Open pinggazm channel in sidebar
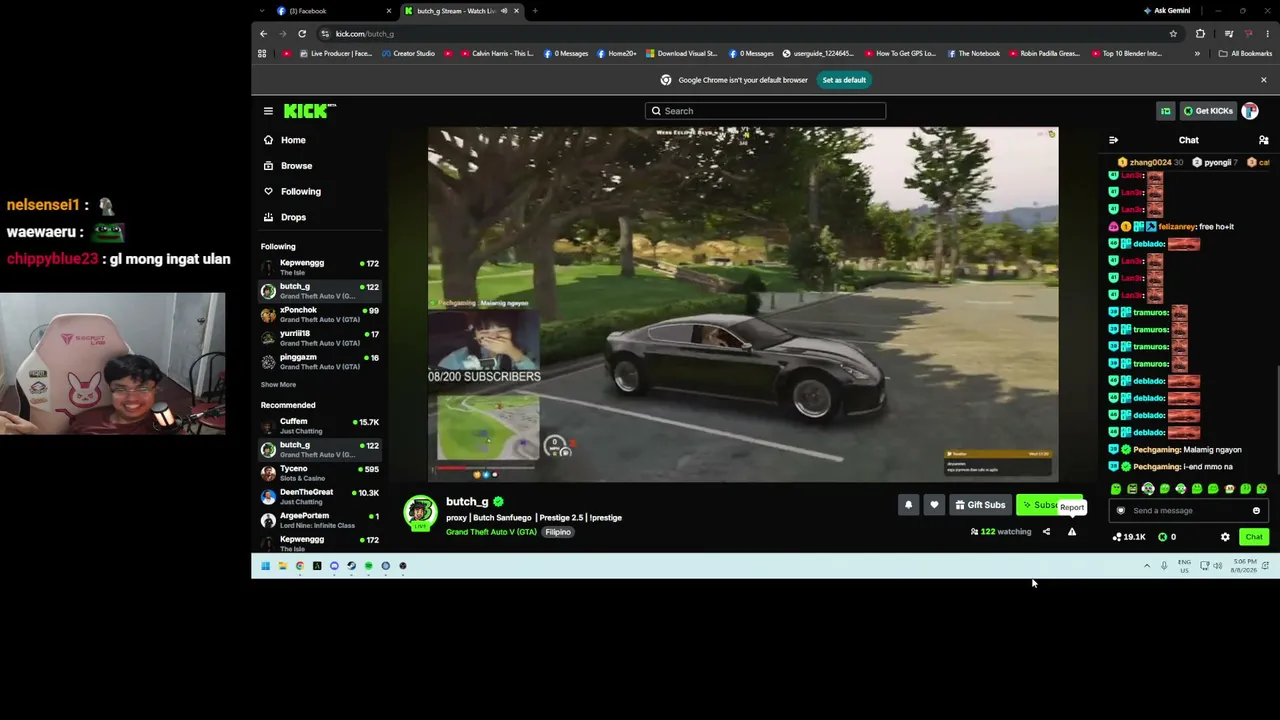 (320, 362)
